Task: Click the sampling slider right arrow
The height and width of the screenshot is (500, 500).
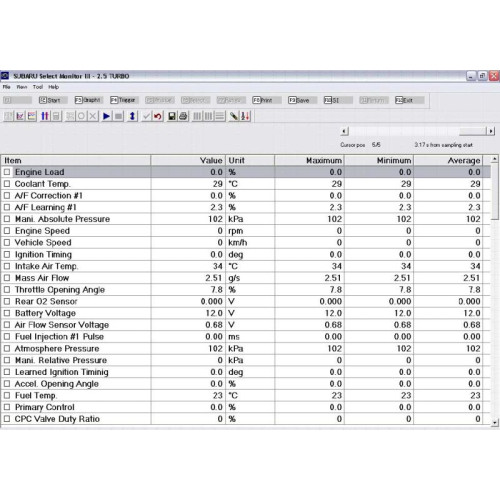Action: [x=490, y=131]
